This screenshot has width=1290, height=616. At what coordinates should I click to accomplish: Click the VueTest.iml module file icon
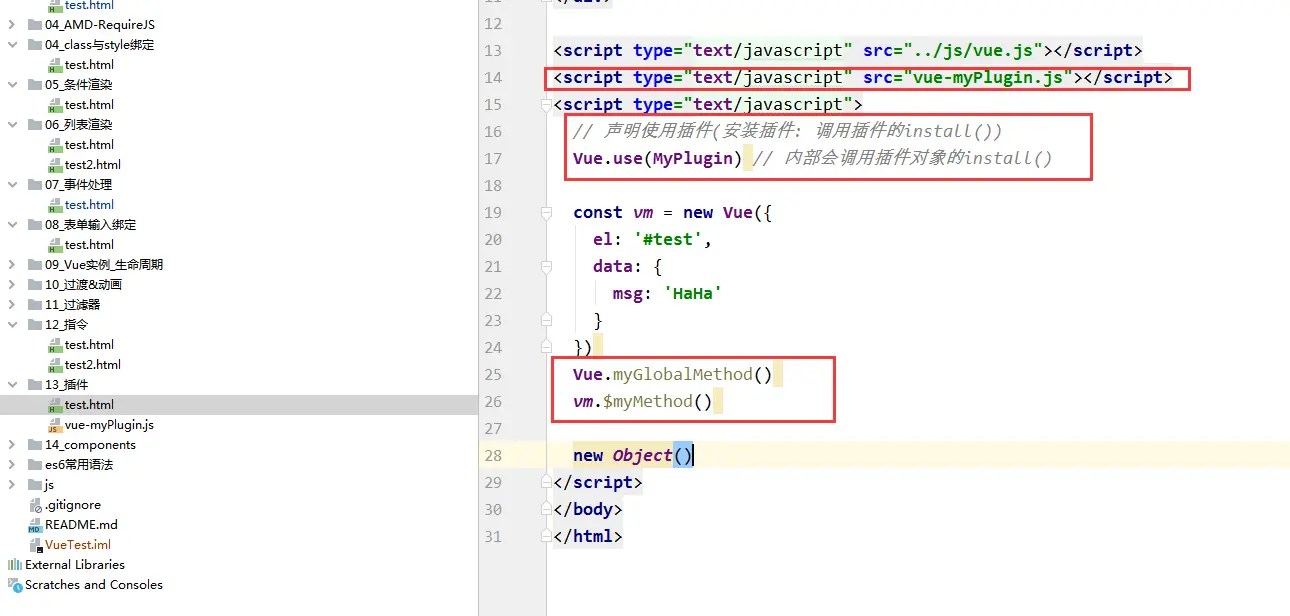(35, 545)
